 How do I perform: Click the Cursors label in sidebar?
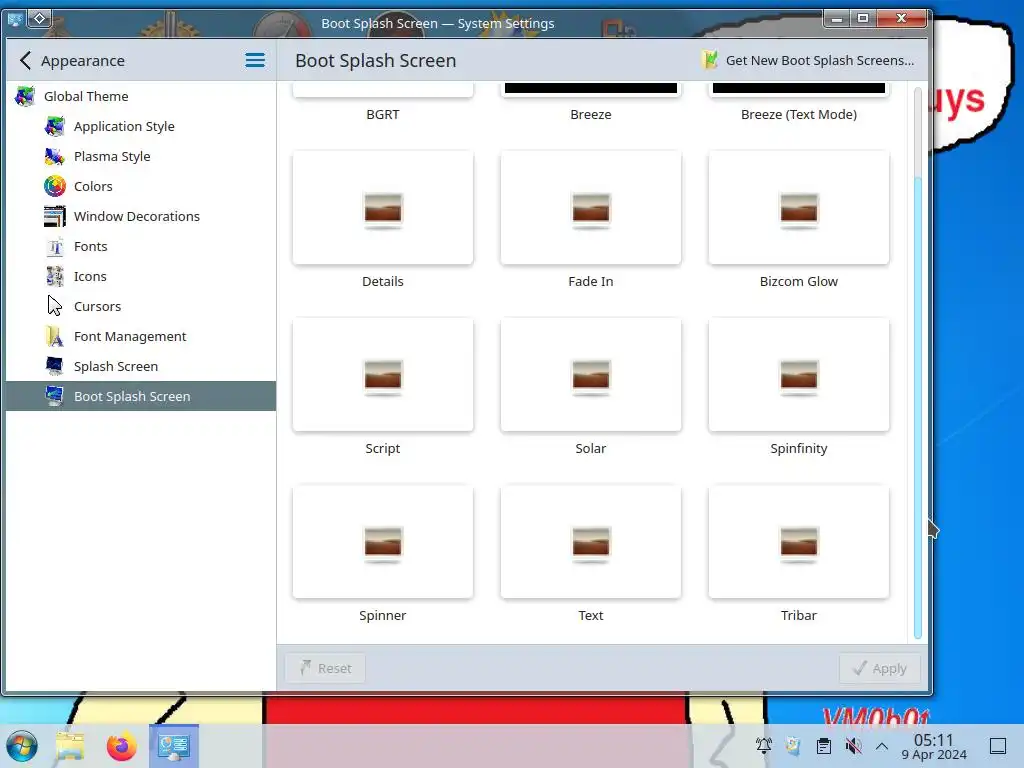pyautogui.click(x=97, y=306)
